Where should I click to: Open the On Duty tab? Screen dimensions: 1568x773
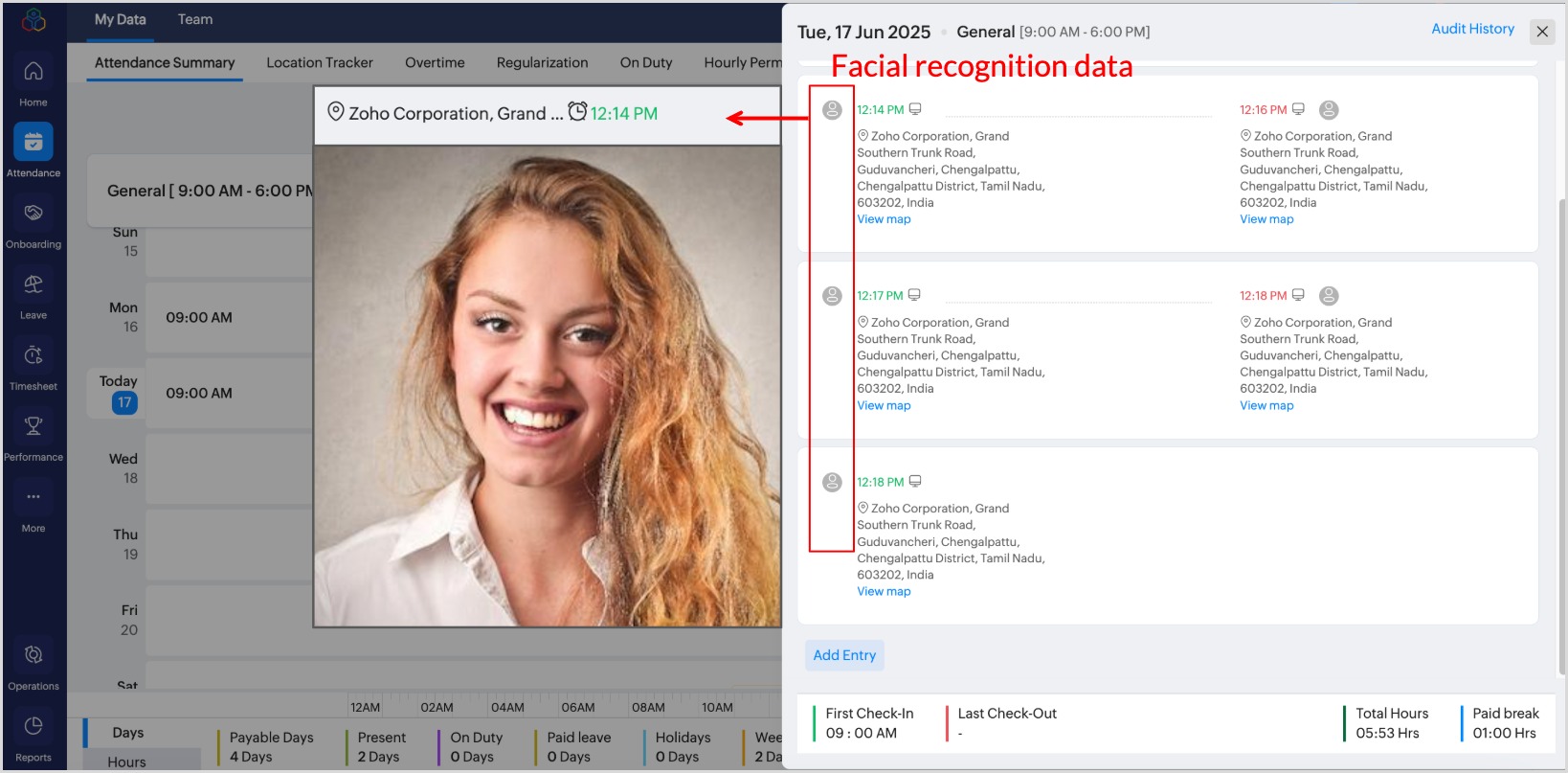646,62
